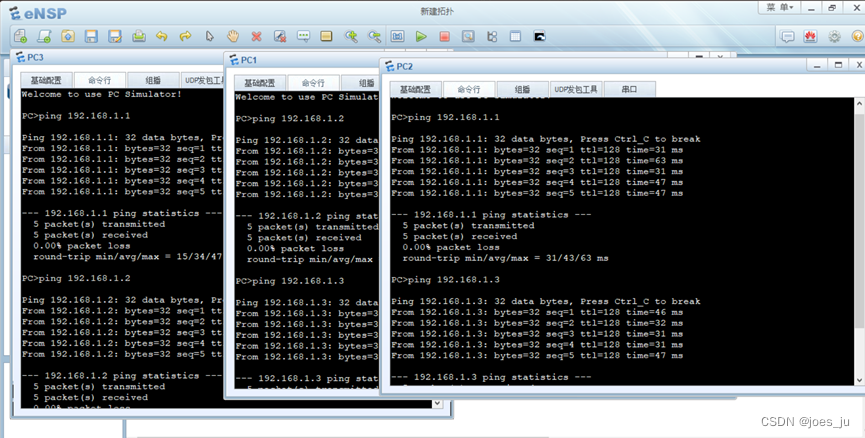The width and height of the screenshot is (865, 438).
Task: Click the Redo arrow icon
Action: 185,36
